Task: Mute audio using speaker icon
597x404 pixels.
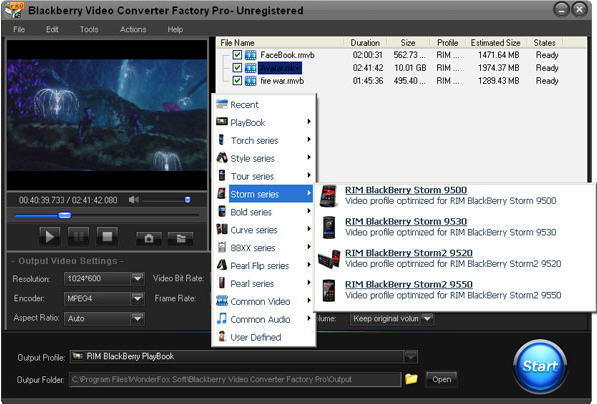Action: click(133, 200)
